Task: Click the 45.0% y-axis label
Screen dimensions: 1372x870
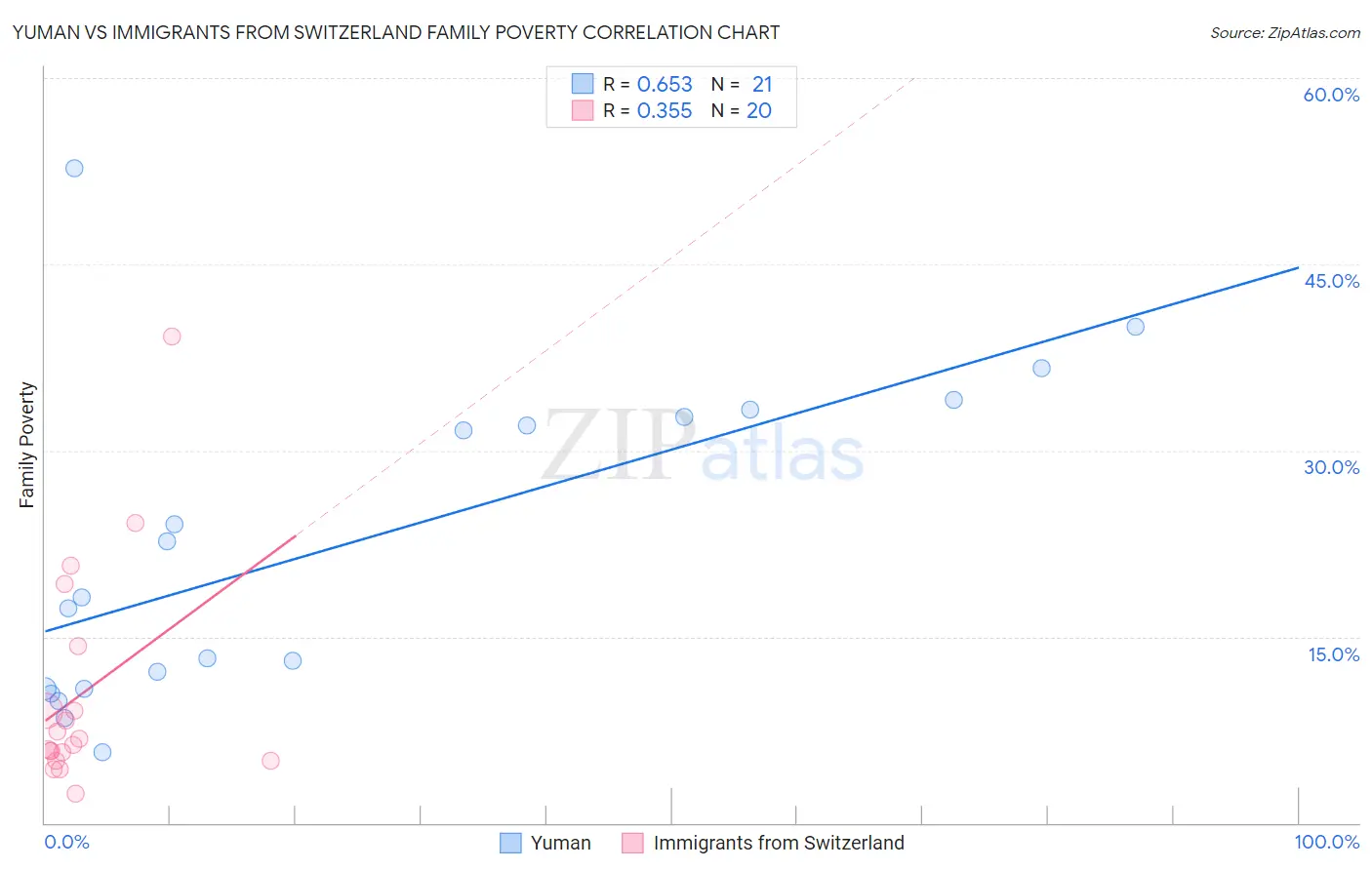Action: 1331,281
